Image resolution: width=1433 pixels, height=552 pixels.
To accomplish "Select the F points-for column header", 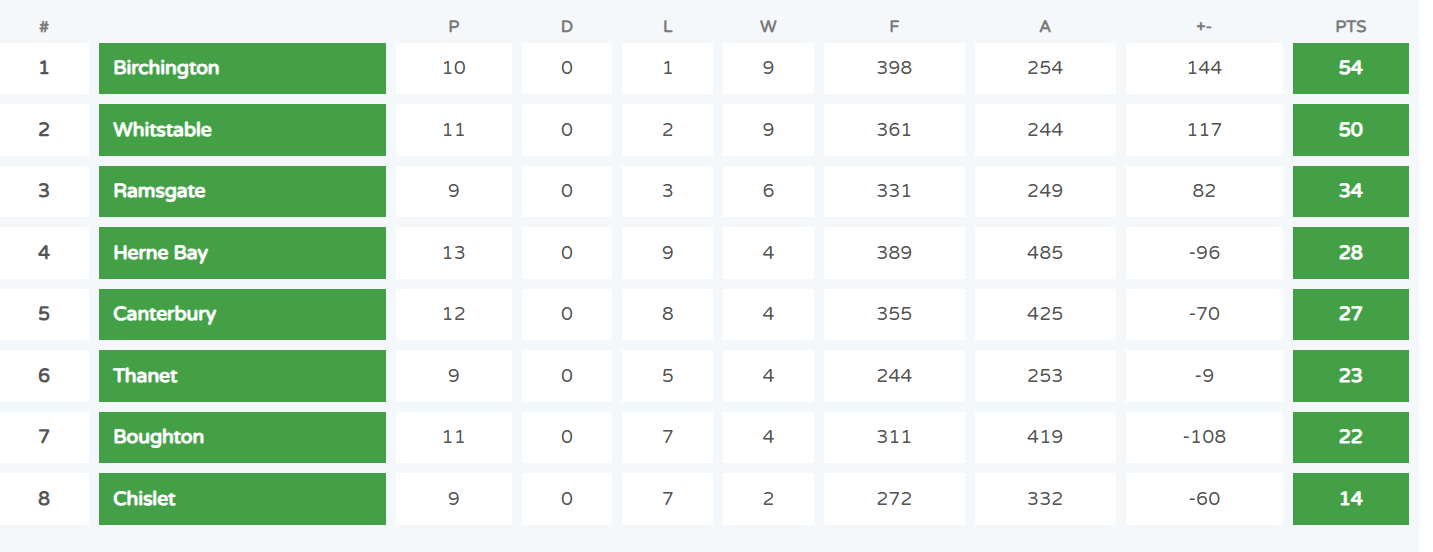I will click(894, 27).
